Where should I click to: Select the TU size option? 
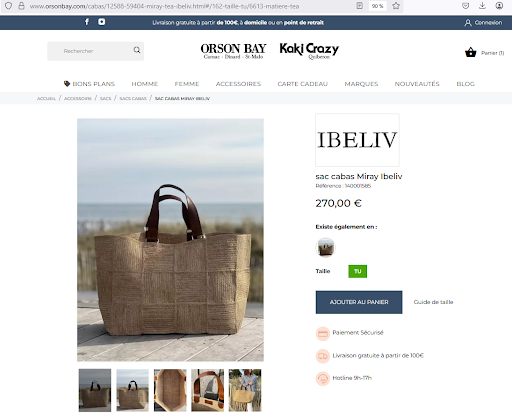pyautogui.click(x=357, y=271)
